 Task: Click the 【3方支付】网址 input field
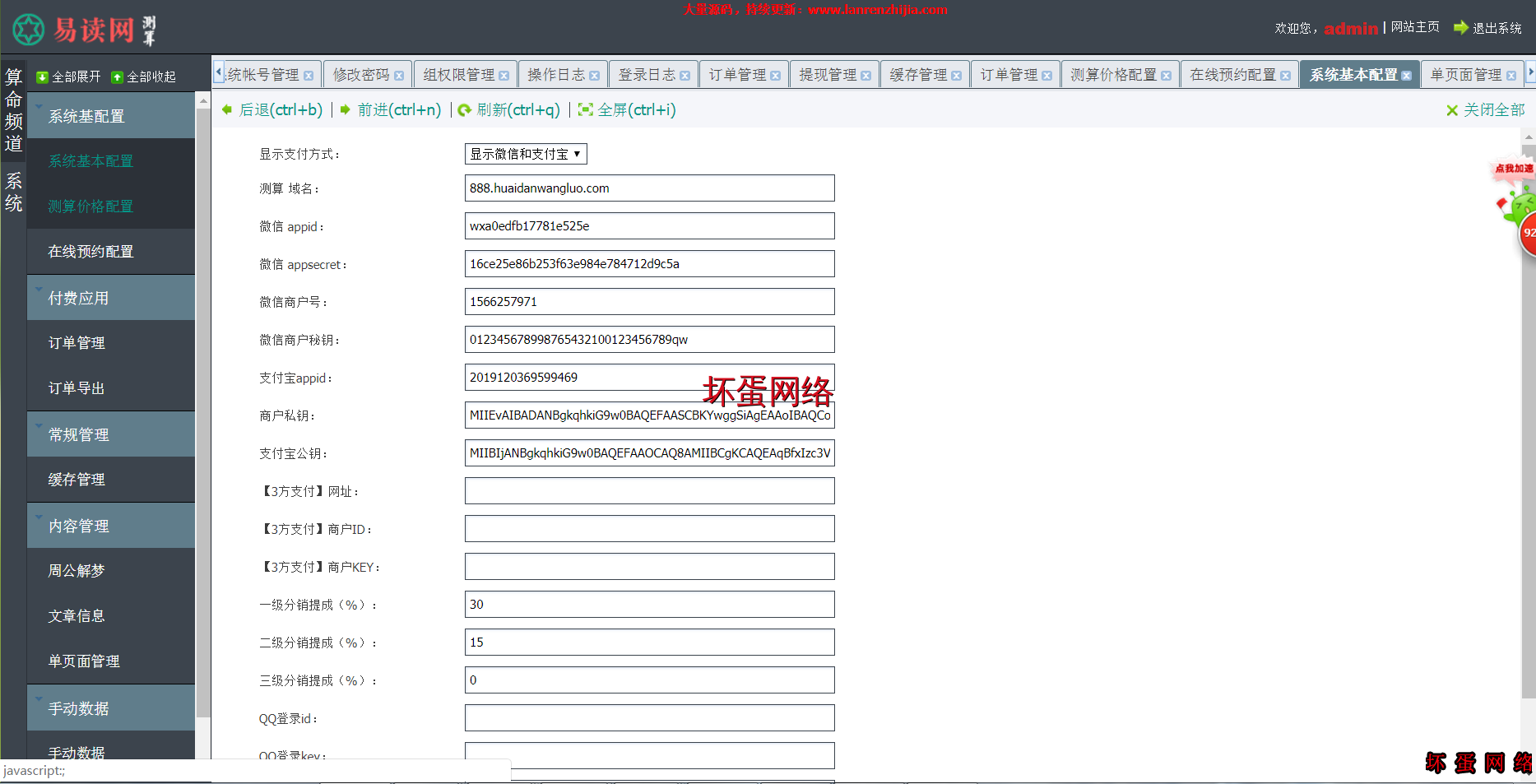649,491
